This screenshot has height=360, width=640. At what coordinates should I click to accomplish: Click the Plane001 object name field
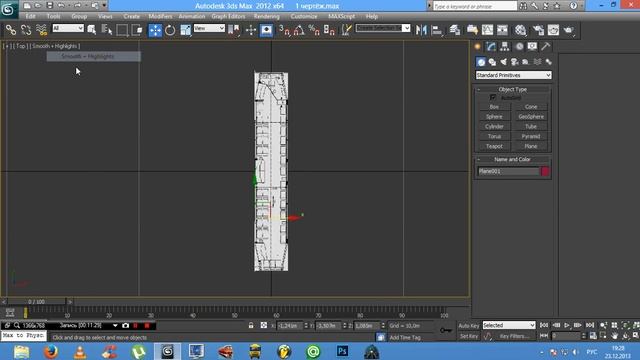coord(509,171)
